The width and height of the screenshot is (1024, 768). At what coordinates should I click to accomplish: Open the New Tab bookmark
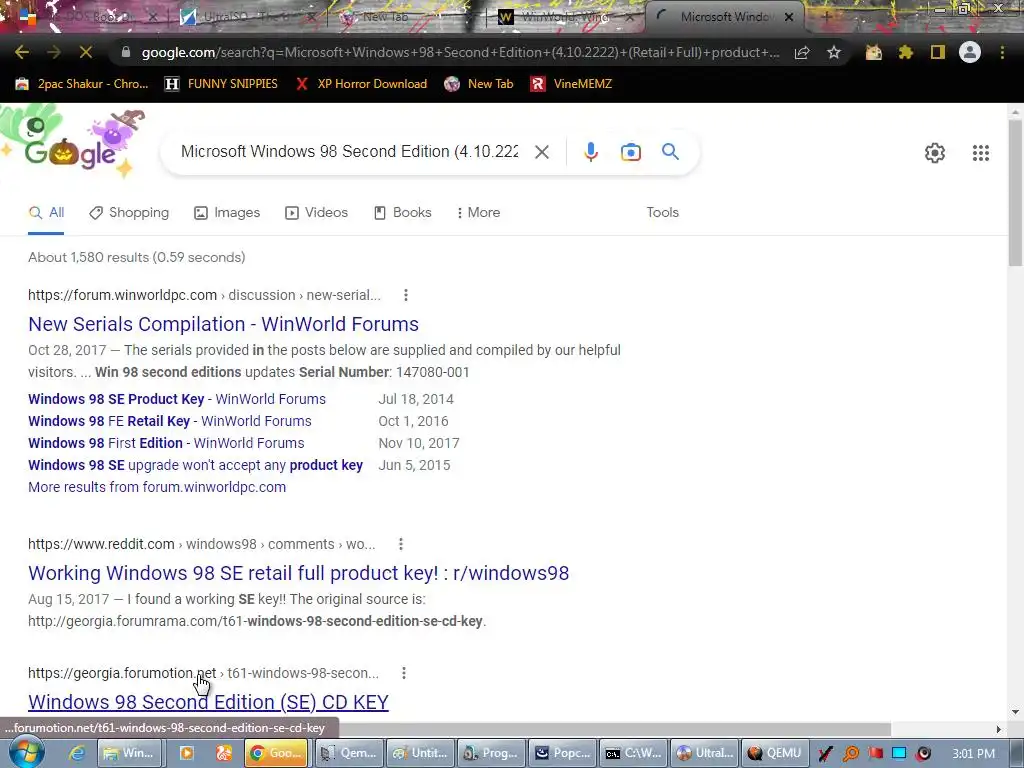coord(479,84)
